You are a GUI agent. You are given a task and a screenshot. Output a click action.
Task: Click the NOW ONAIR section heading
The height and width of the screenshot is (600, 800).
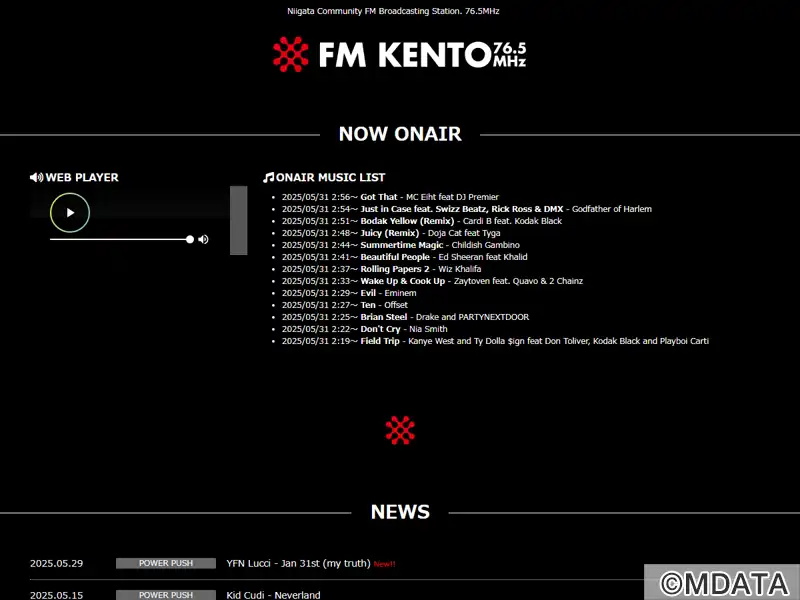tap(400, 134)
